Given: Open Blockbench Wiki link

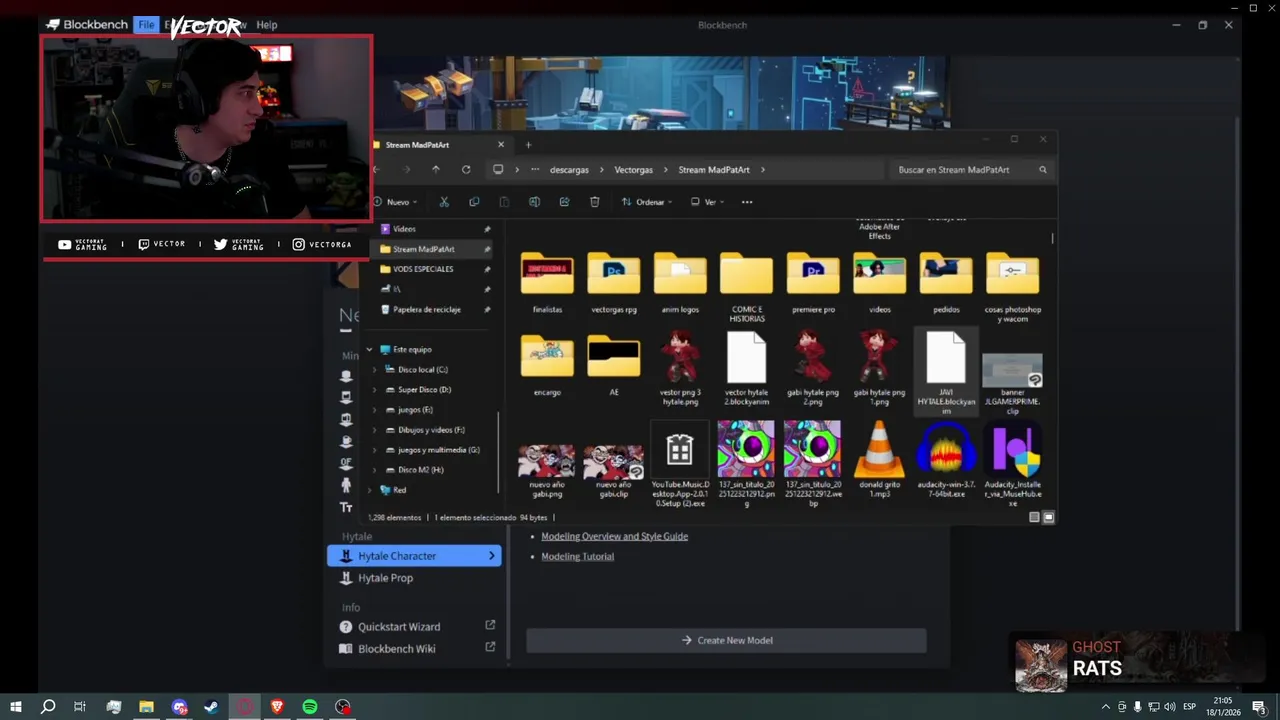Looking at the screenshot, I should click(397, 649).
